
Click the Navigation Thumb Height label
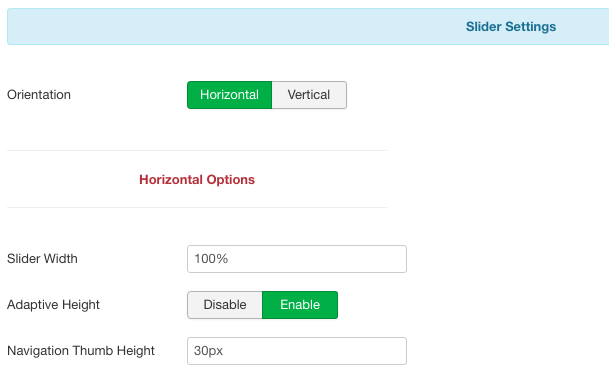coord(81,351)
